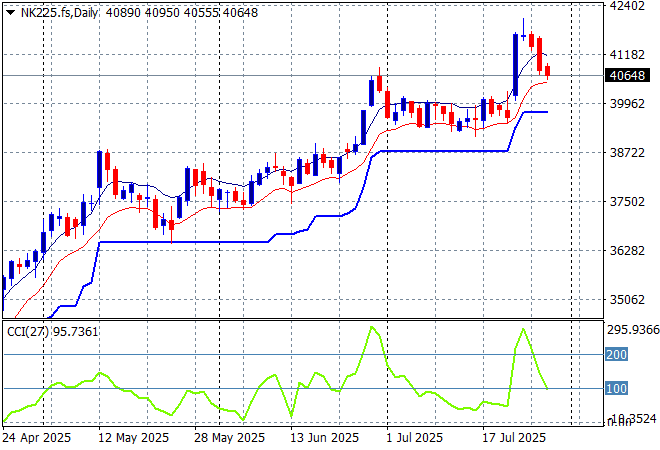The image size is (660, 450).
Task: Click the 41182 price on the scale
Action: pos(630,55)
